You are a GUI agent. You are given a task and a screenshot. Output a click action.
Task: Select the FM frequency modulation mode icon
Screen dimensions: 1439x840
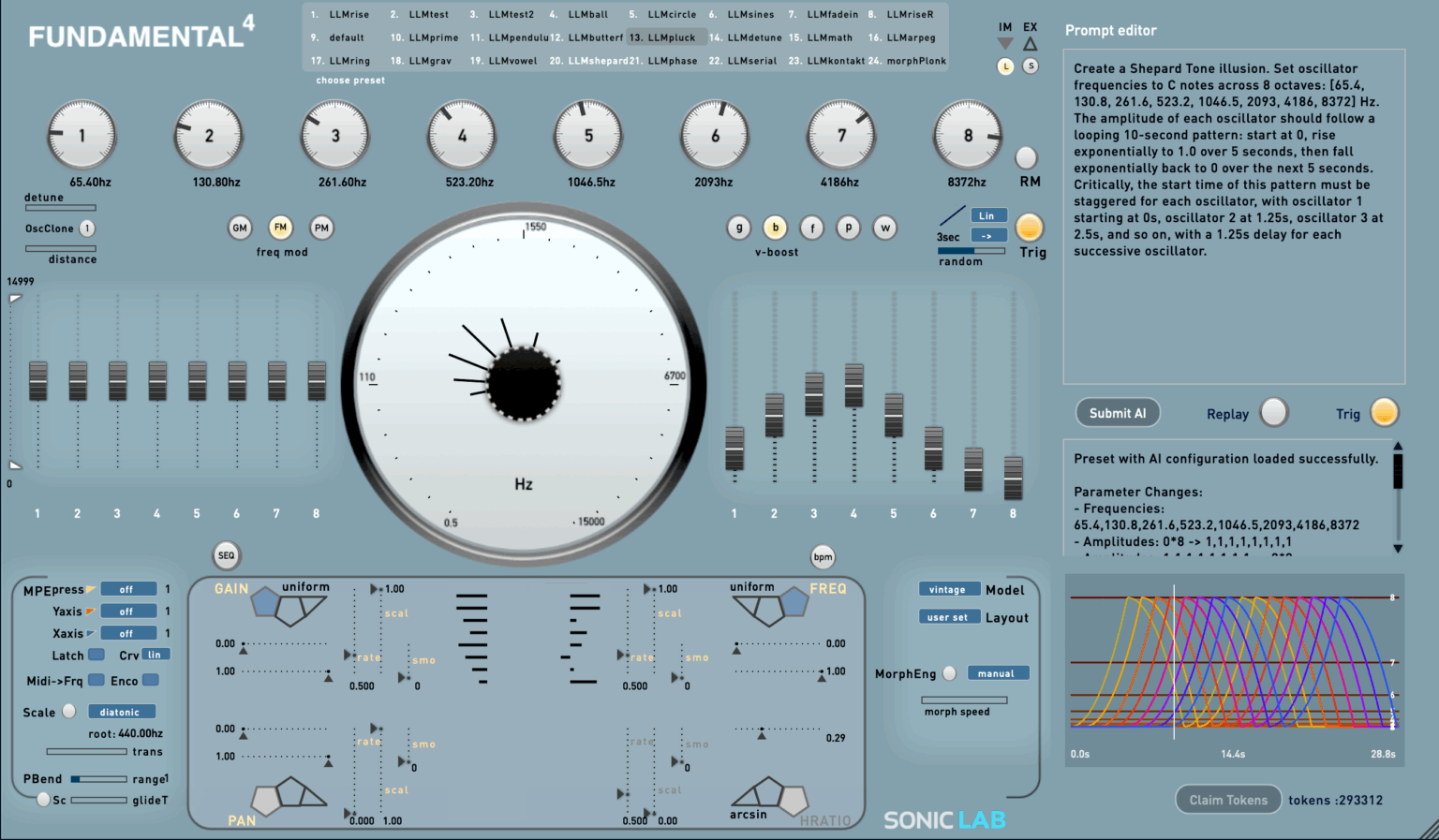(280, 227)
